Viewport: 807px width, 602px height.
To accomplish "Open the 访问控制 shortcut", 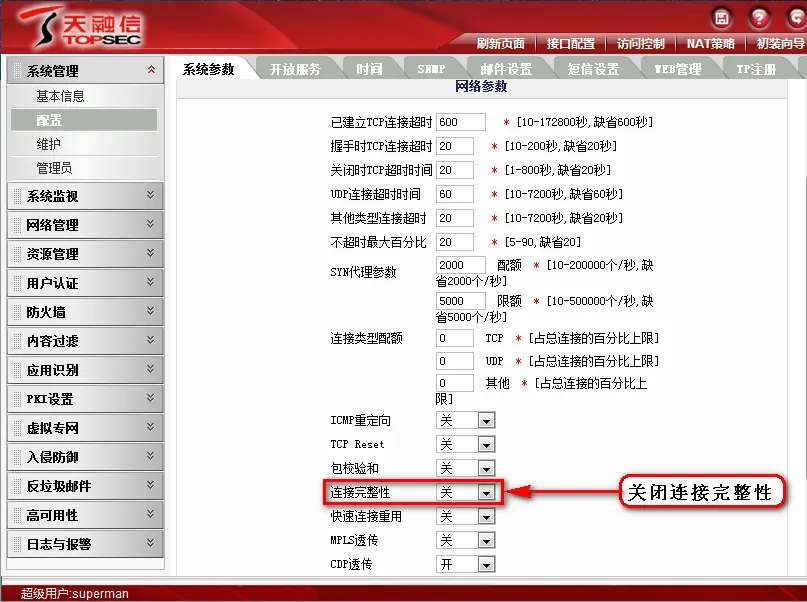I will tap(640, 44).
